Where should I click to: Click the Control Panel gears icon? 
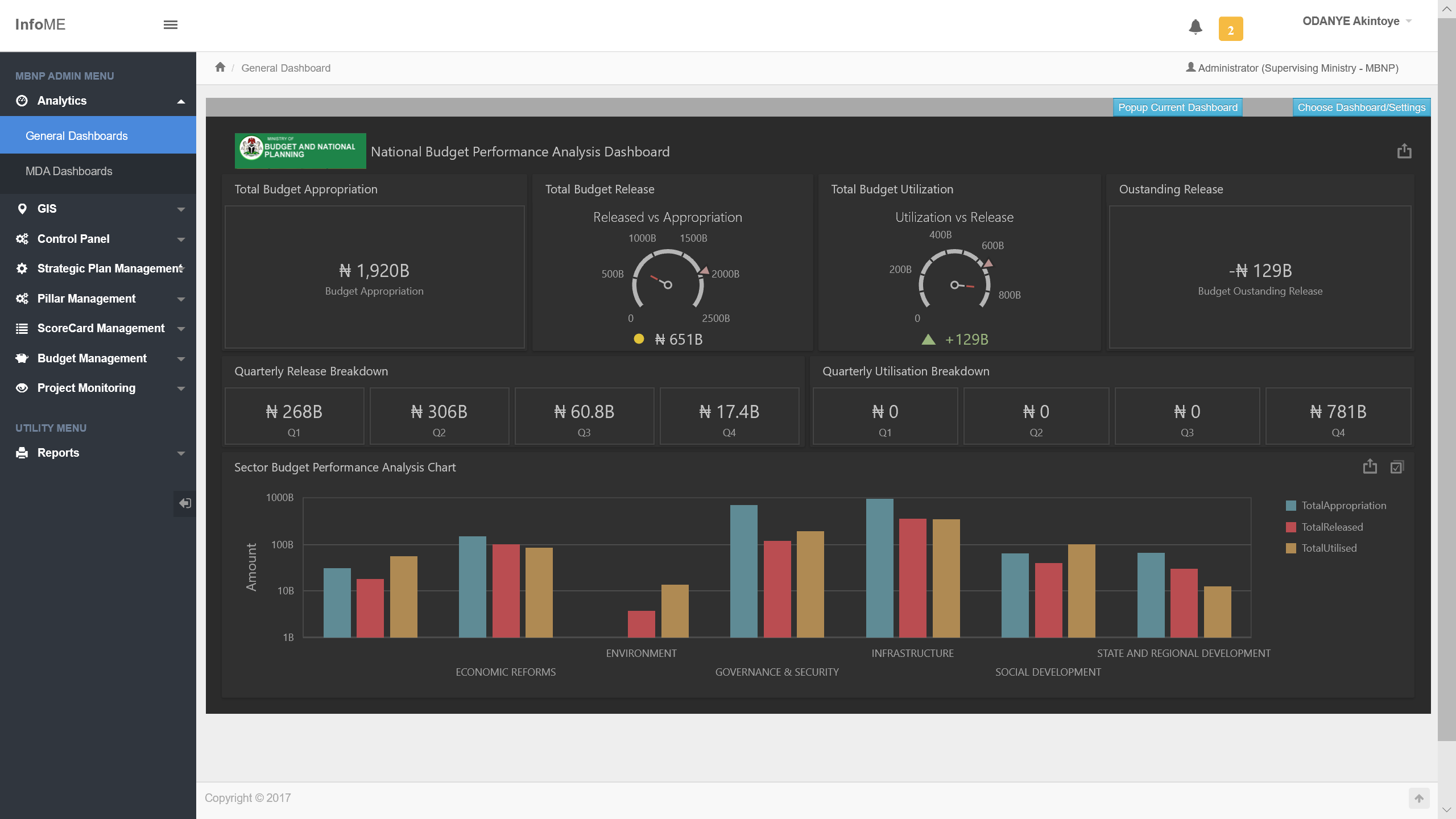click(x=22, y=239)
